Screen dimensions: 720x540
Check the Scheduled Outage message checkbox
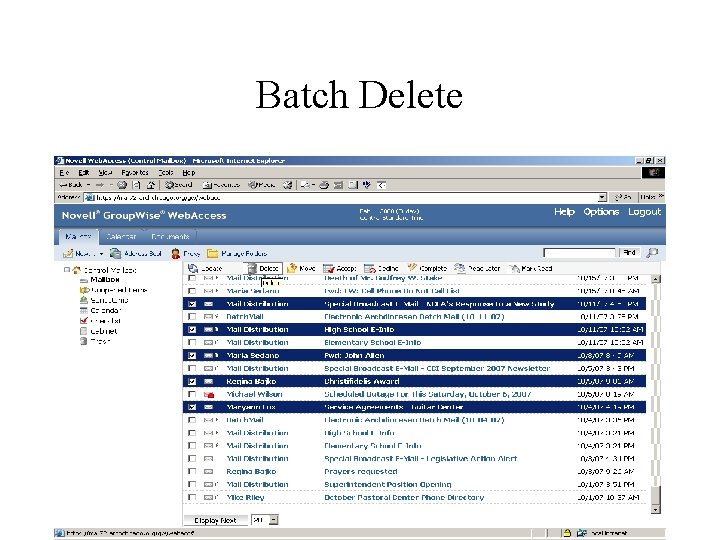click(x=192, y=394)
